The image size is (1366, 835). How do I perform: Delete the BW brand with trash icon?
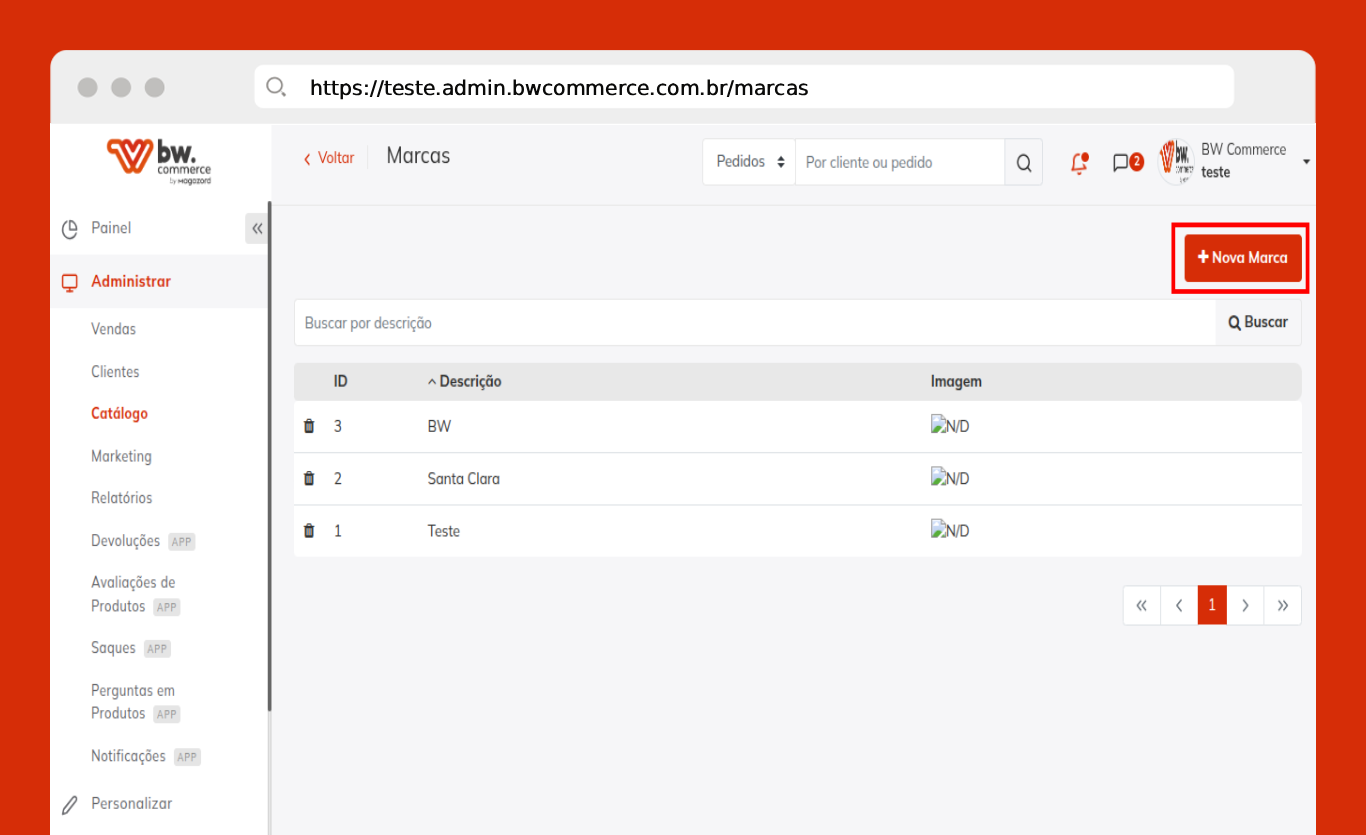[x=309, y=426]
